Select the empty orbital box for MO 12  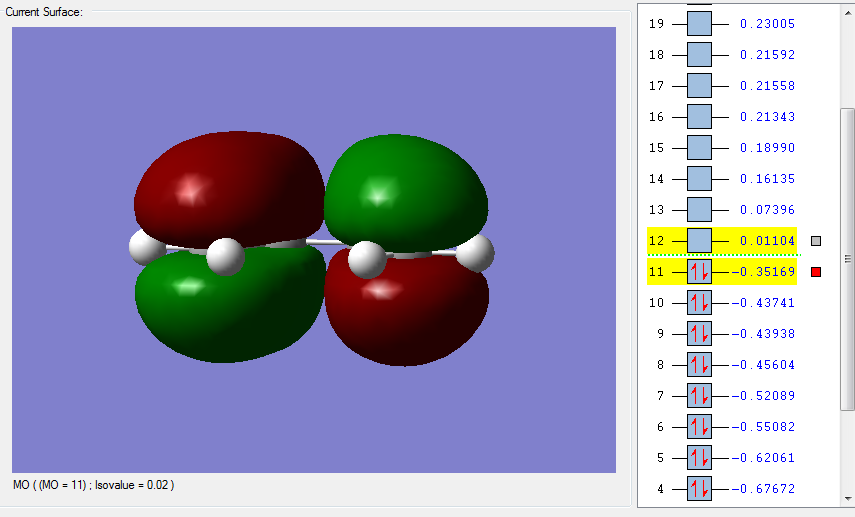(x=699, y=241)
